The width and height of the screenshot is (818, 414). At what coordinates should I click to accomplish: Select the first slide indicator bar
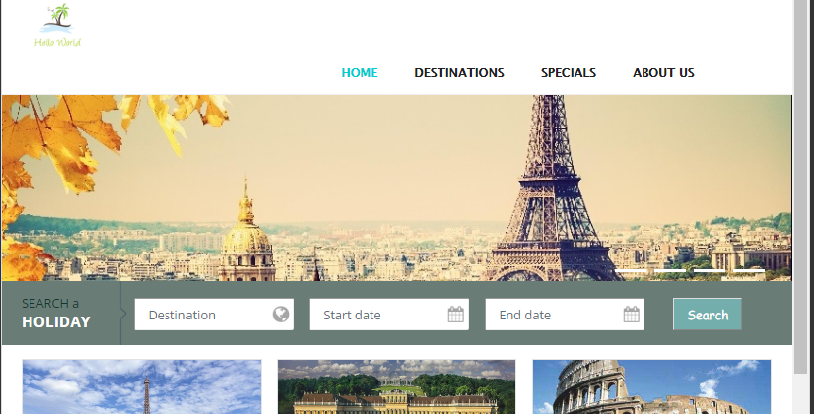click(631, 271)
